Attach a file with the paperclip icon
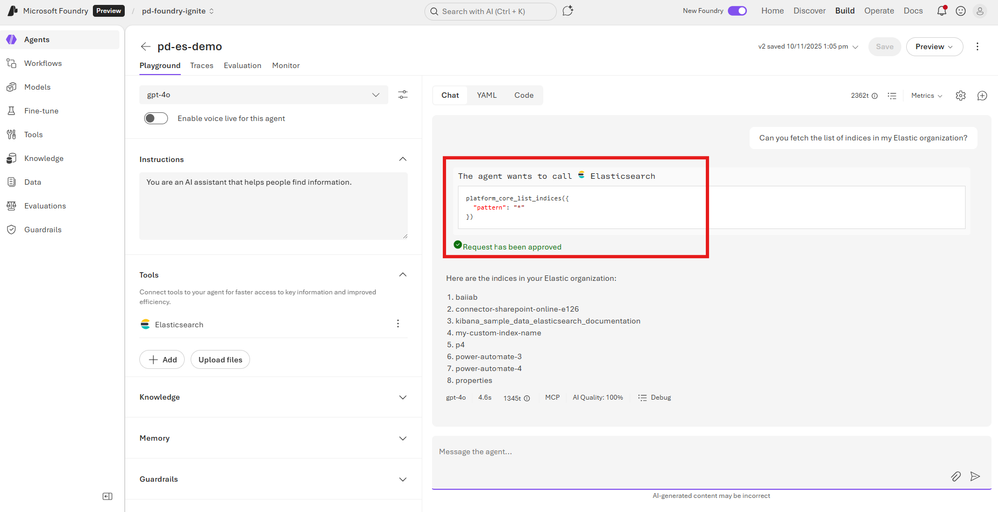The height and width of the screenshot is (512, 998). [x=956, y=476]
